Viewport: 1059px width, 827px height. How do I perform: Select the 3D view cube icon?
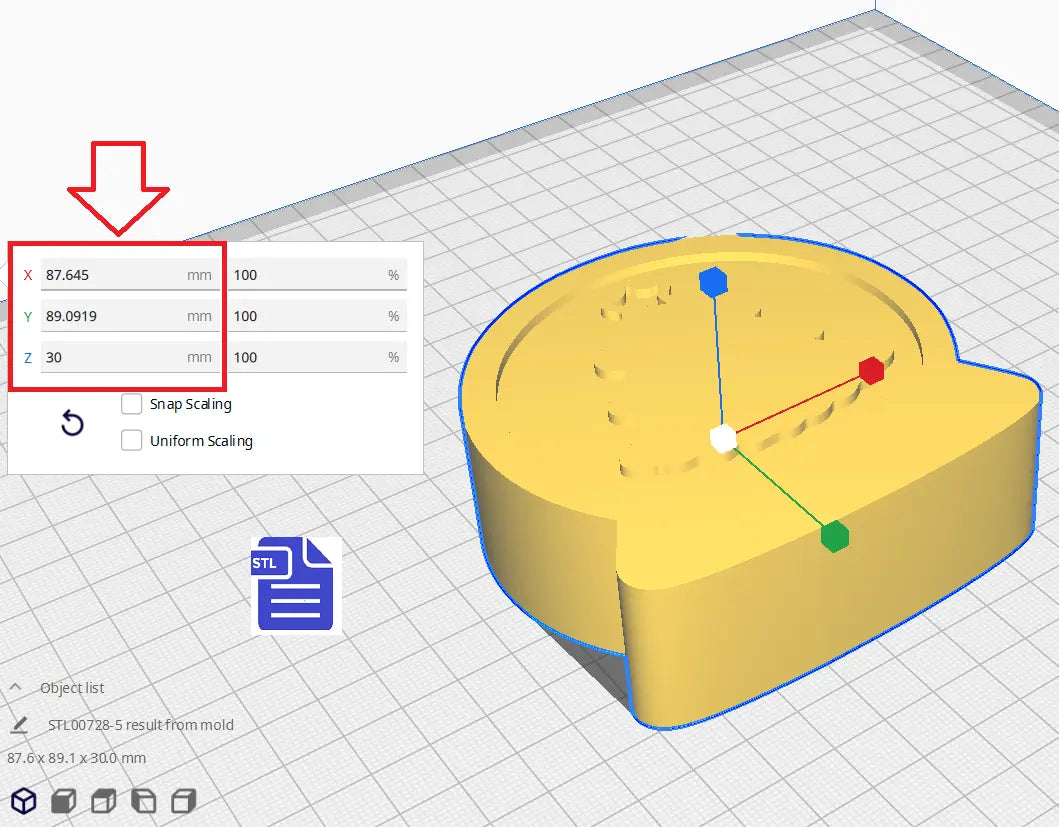(x=24, y=800)
